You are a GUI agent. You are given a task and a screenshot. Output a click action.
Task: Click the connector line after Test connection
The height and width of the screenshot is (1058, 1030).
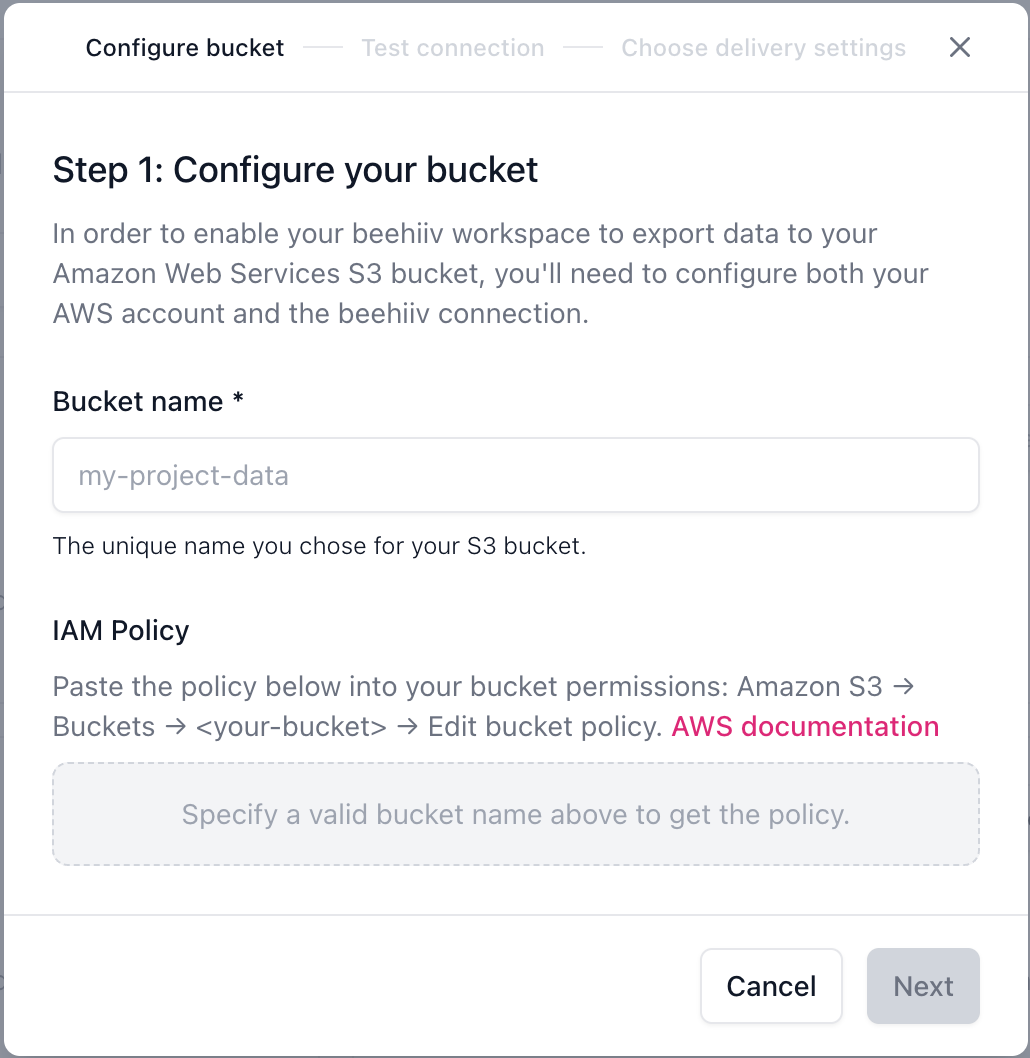582,48
